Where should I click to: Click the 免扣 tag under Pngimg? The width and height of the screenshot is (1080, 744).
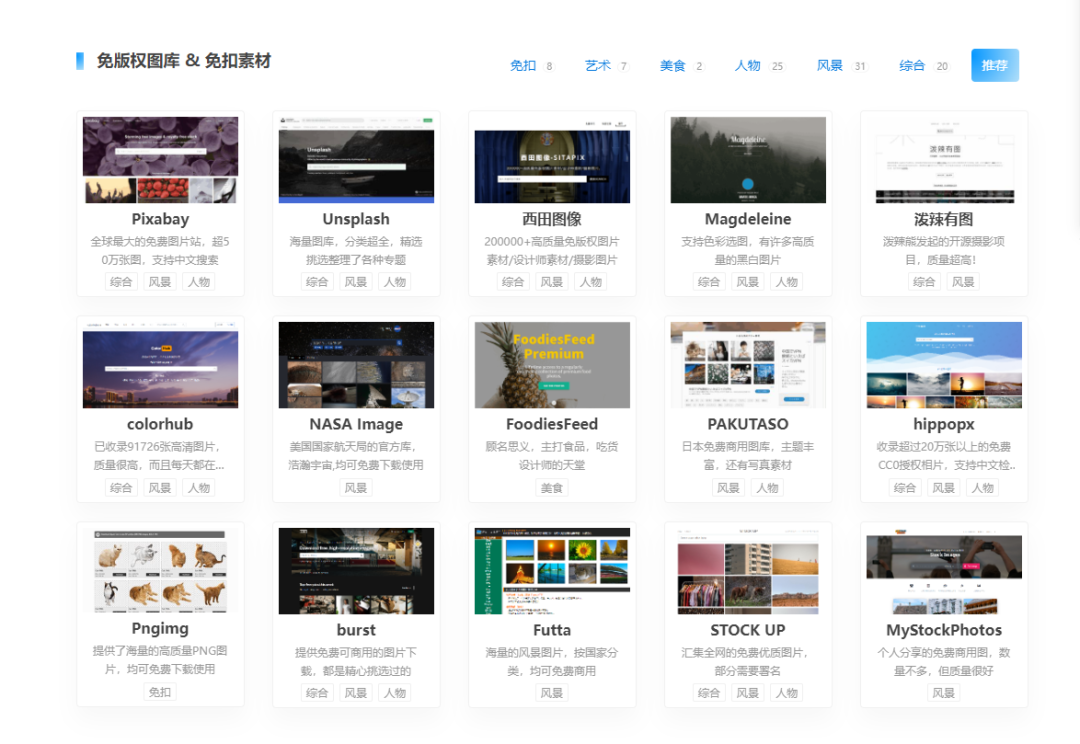[x=160, y=692]
